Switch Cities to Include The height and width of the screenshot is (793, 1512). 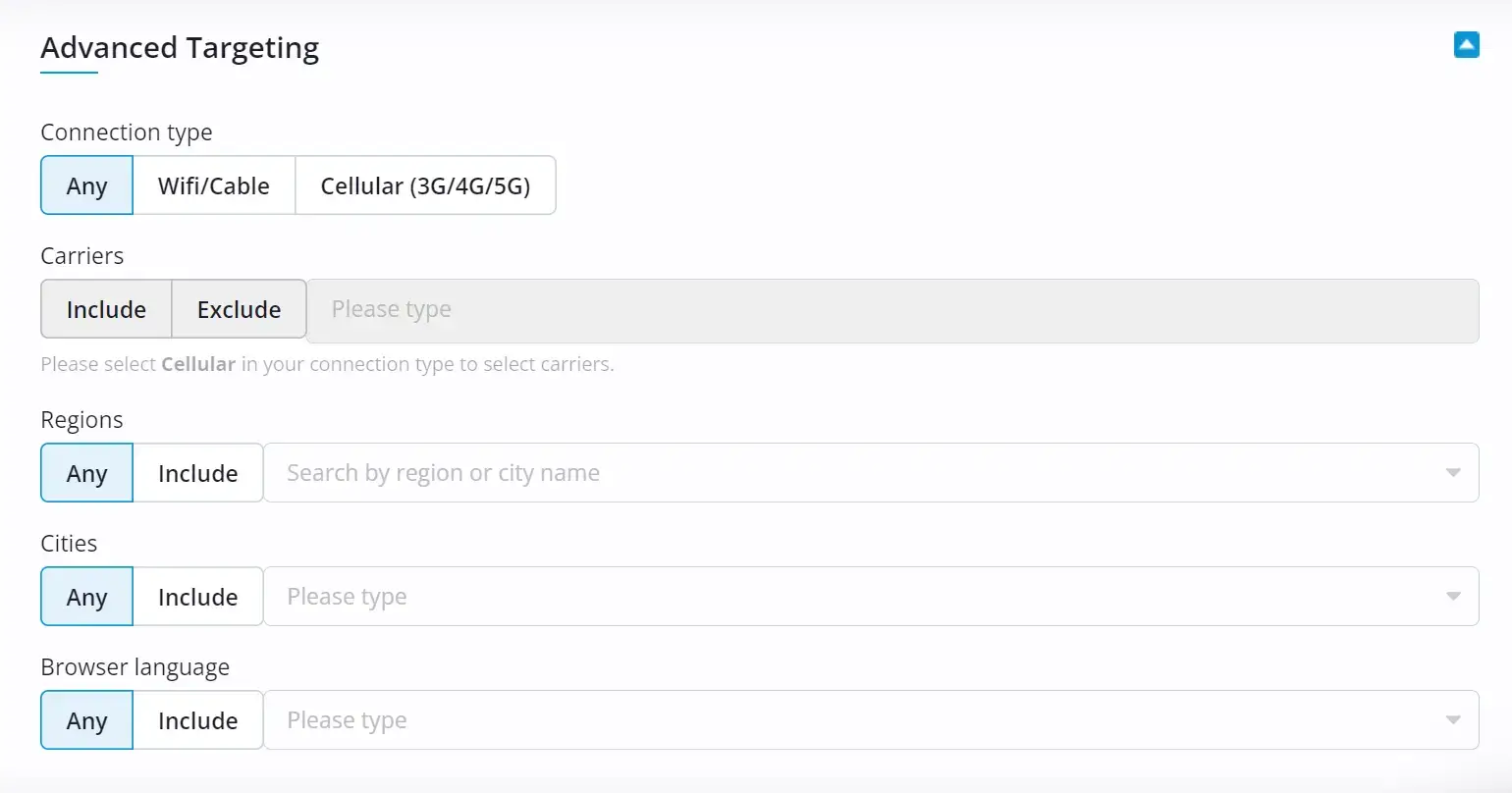[x=197, y=597]
